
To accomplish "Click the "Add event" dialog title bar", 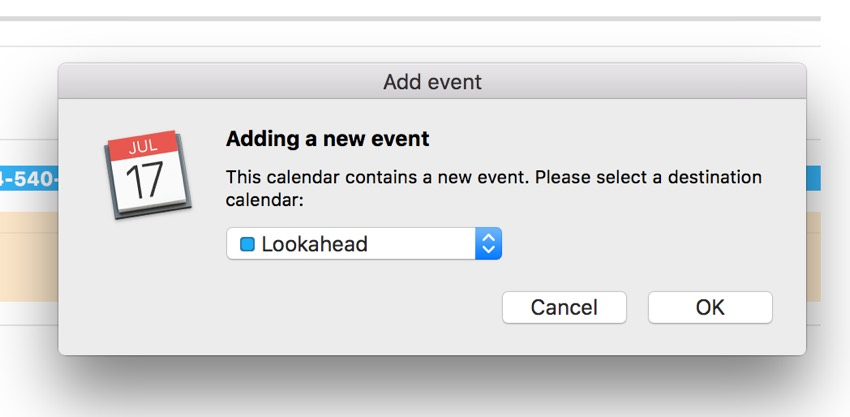I will [432, 81].
